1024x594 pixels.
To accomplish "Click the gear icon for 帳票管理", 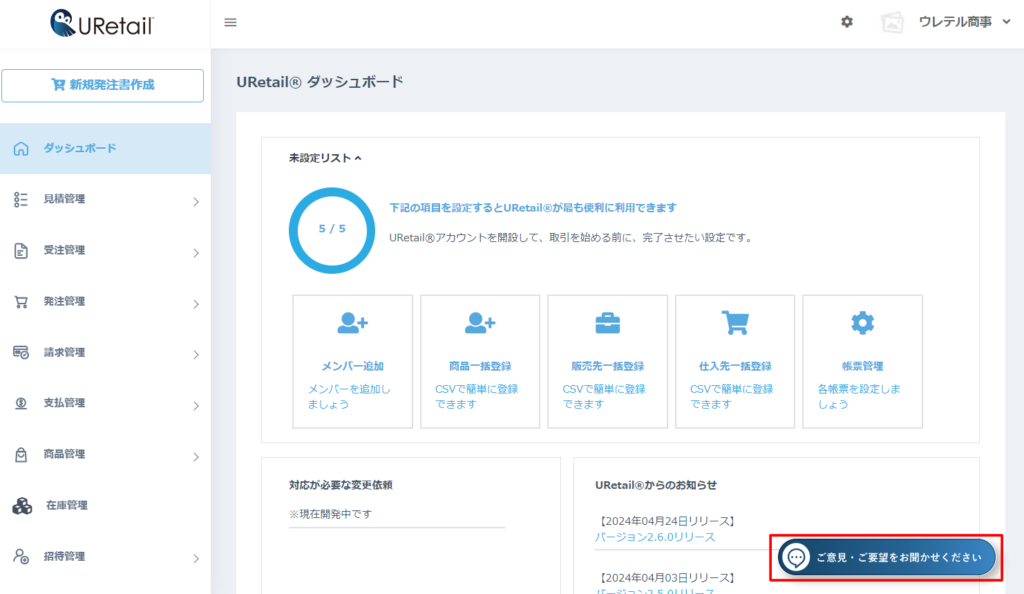I will click(x=862, y=322).
